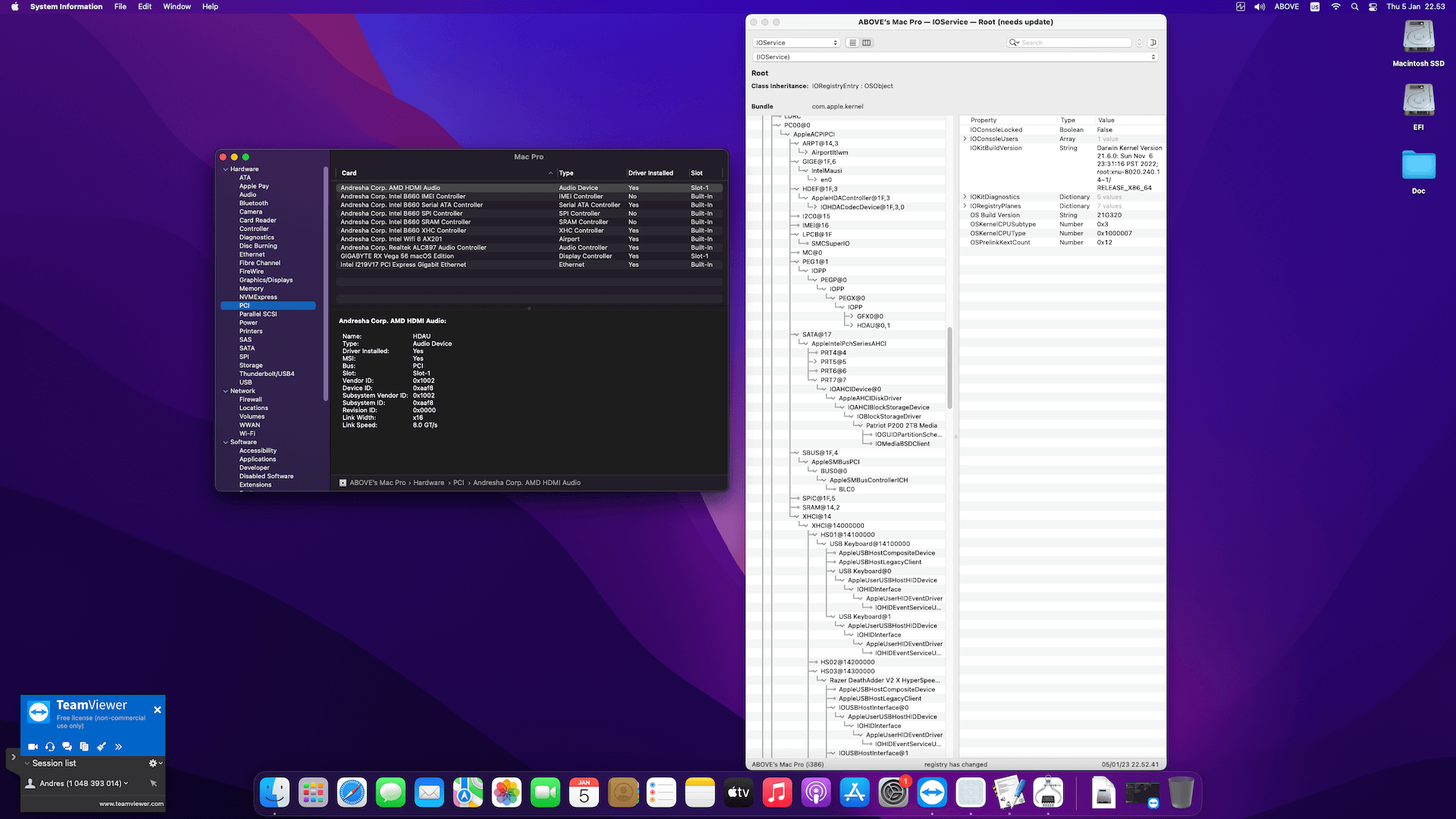The width and height of the screenshot is (1456, 819).
Task: Click TeamViewer headset audio icon
Action: coord(50,747)
